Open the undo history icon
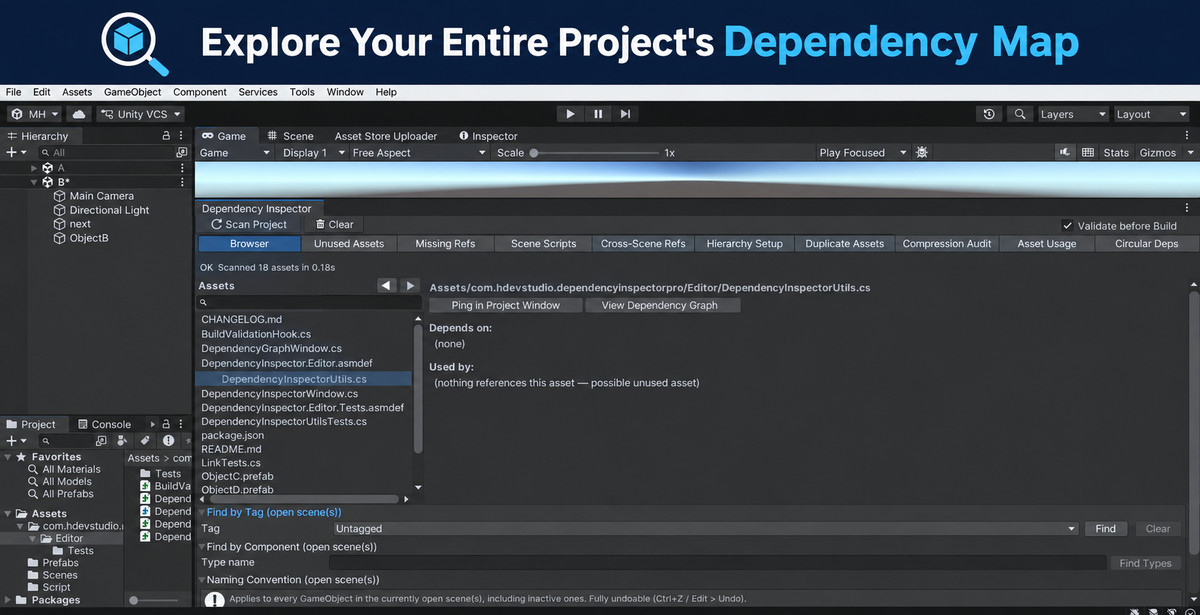This screenshot has height=615, width=1200. 989,114
